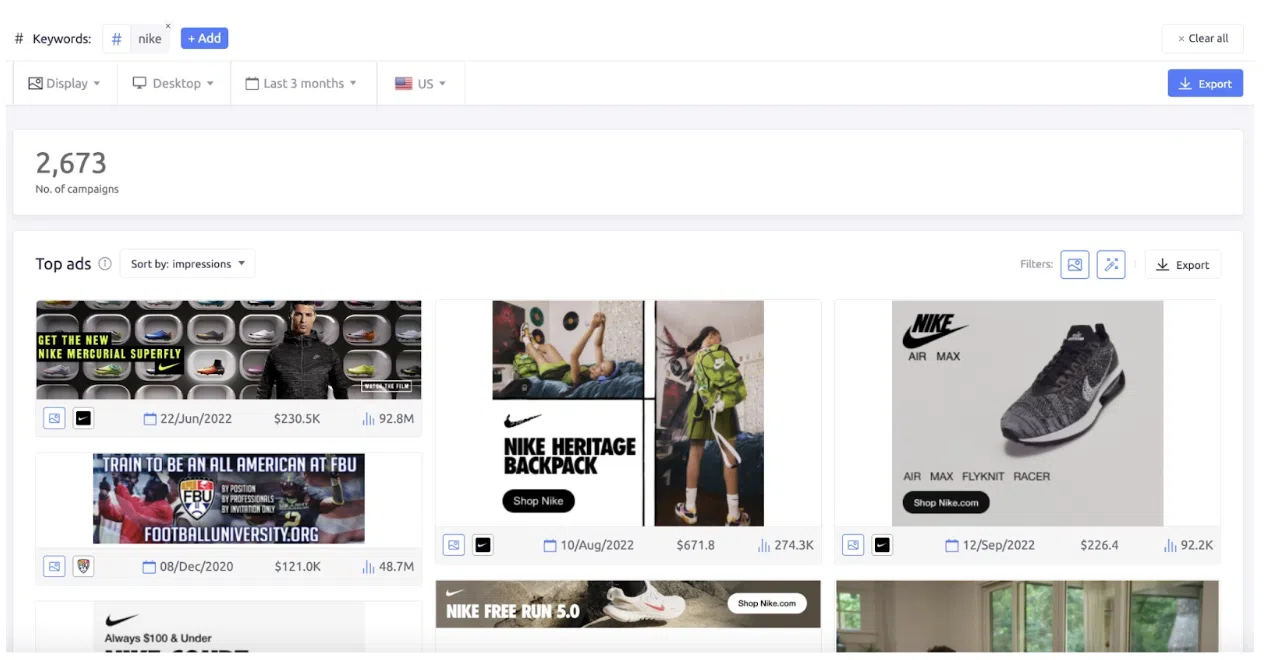This screenshot has width=1270, height=660.
Task: Click calendar icon next to 08/Dec/2020
Action: pos(149,567)
